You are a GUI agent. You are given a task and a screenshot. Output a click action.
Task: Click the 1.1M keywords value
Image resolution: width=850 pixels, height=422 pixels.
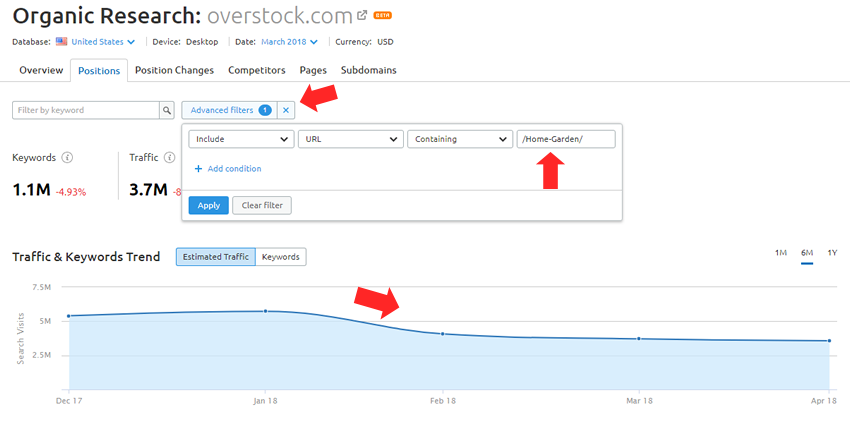pyautogui.click(x=31, y=190)
